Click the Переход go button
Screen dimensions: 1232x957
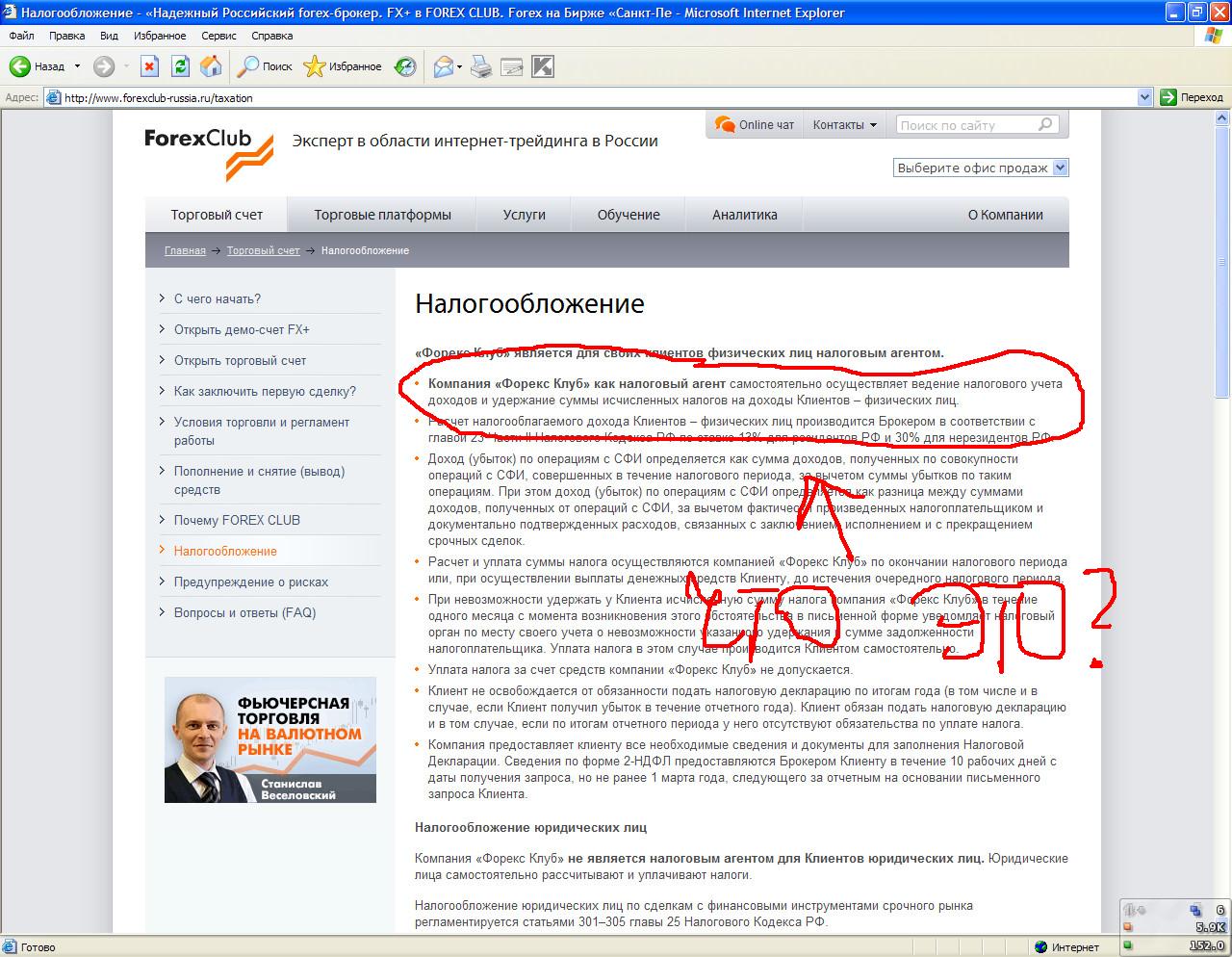(x=1193, y=97)
